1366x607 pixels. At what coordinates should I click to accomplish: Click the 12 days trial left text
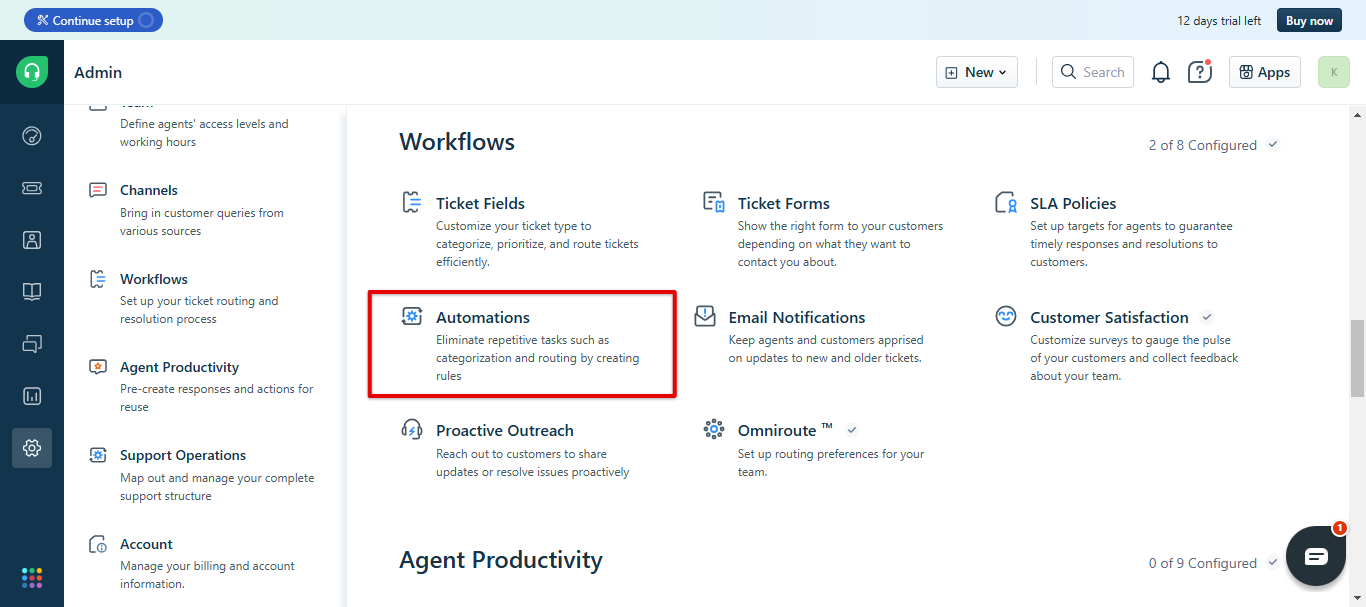click(1219, 20)
